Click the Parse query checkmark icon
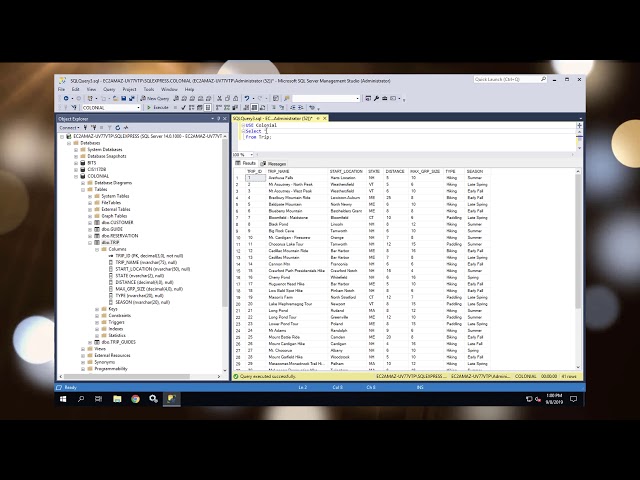640x480 pixels. pyautogui.click(x=183, y=107)
